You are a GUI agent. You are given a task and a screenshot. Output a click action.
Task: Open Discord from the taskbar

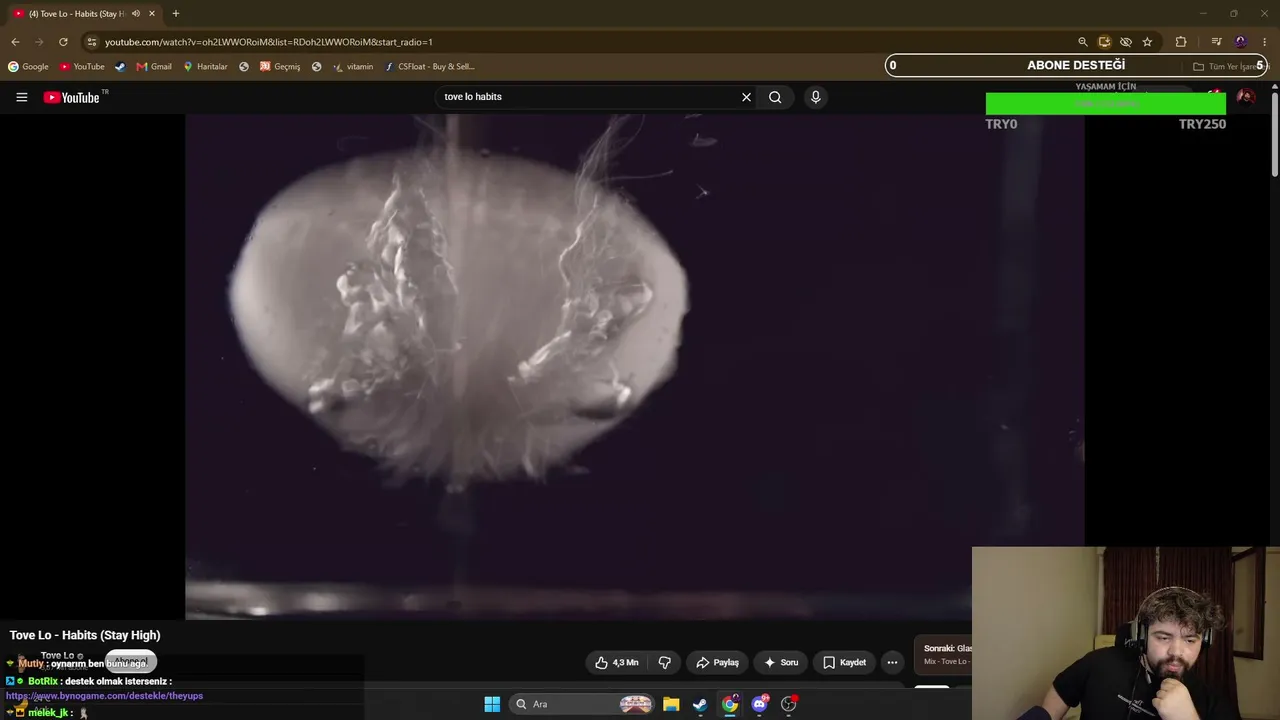(760, 704)
